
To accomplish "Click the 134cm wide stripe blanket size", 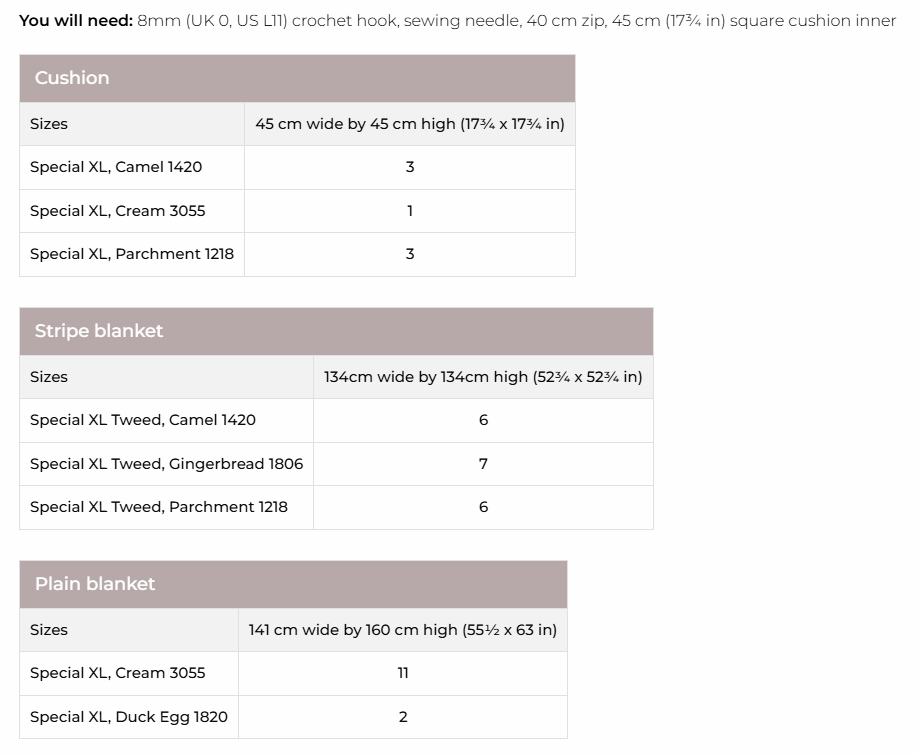I will point(483,377).
